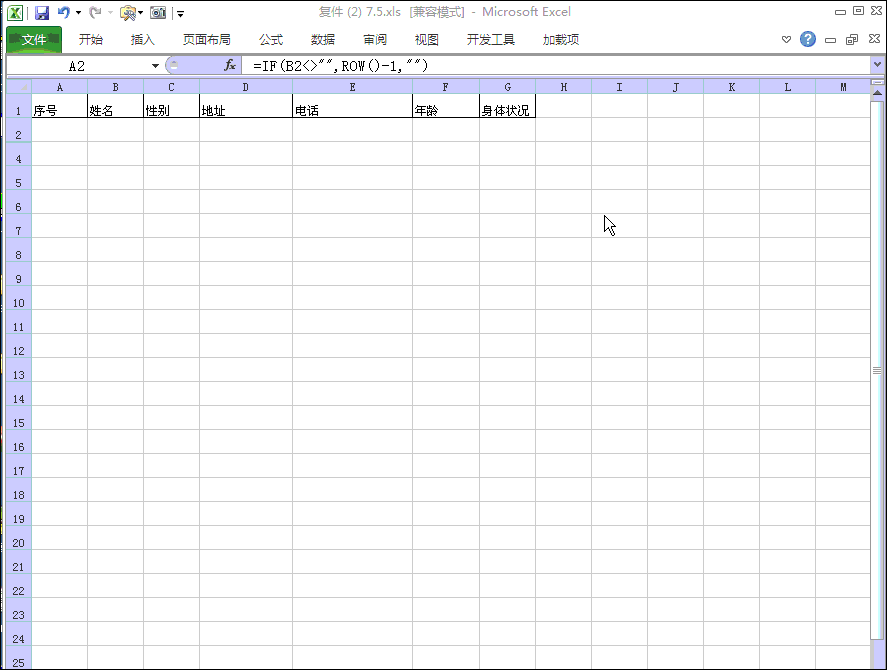Minimize the ribbon with the small chevron

[786, 40]
